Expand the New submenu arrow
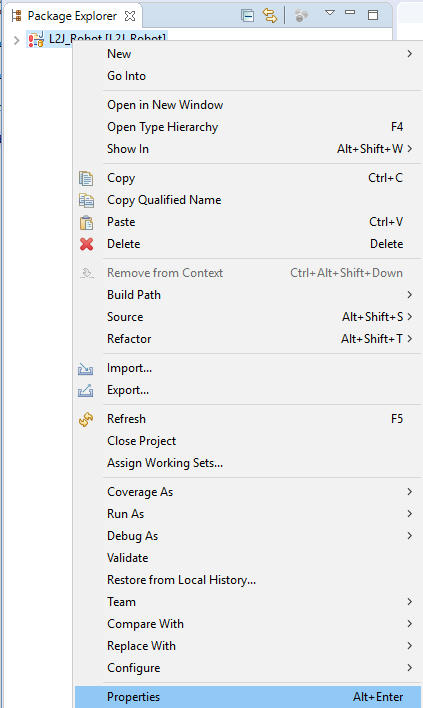Viewport: 423px width, 708px height. pos(409,54)
